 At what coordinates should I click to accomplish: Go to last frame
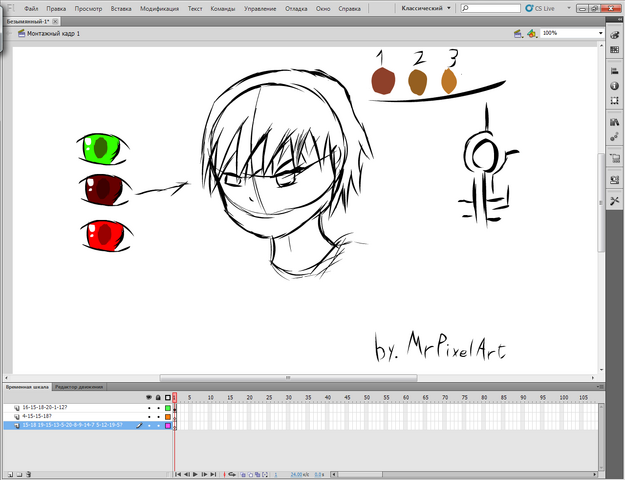[x=213, y=474]
